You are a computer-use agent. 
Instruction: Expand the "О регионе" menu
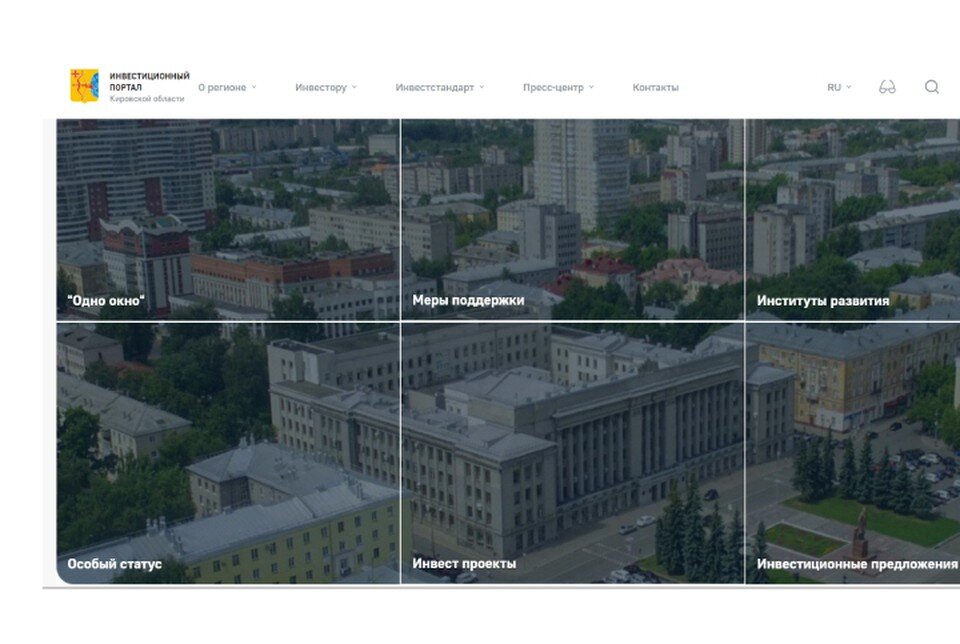[x=227, y=88]
